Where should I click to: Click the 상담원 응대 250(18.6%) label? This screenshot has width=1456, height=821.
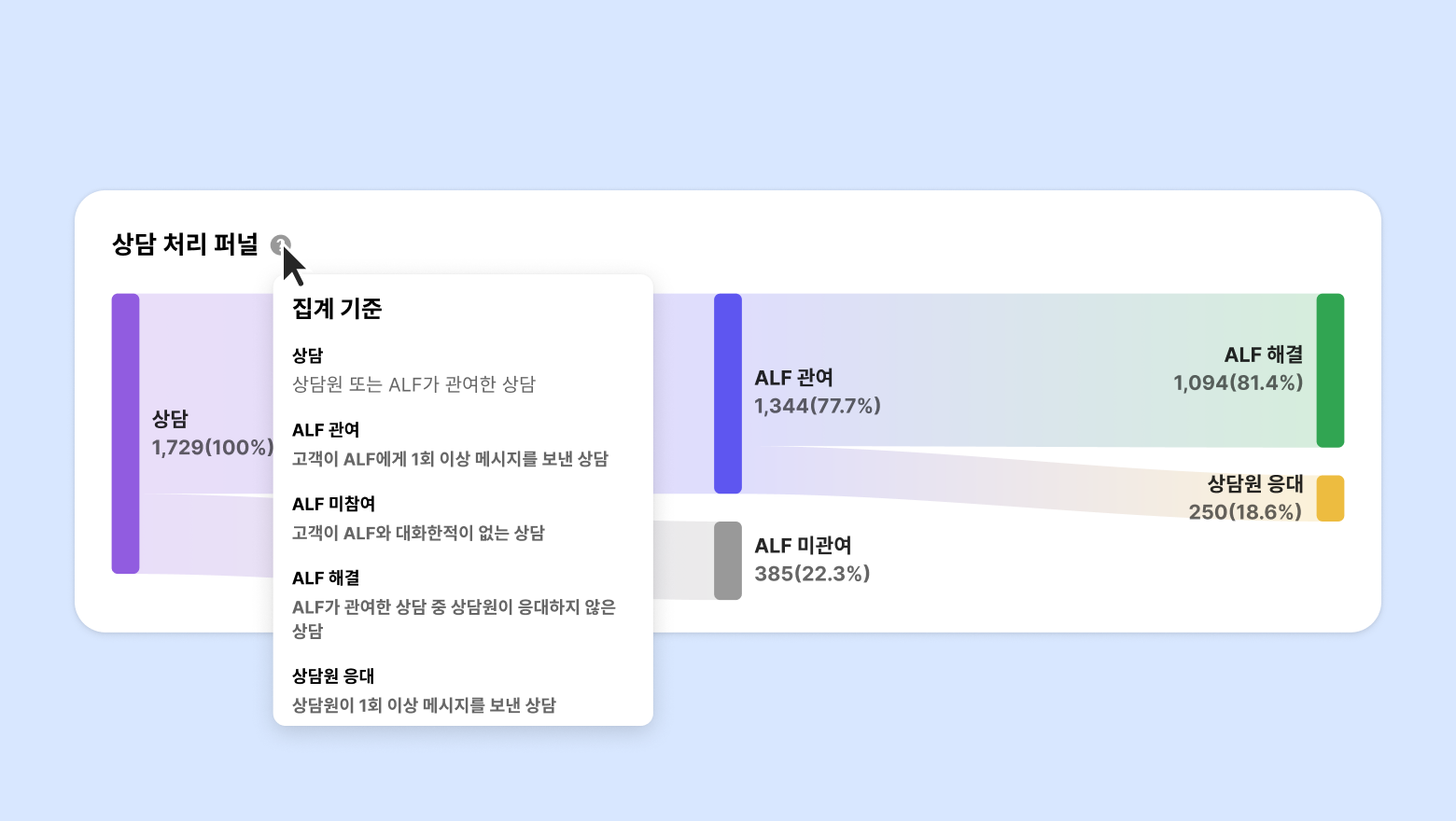1246,498
